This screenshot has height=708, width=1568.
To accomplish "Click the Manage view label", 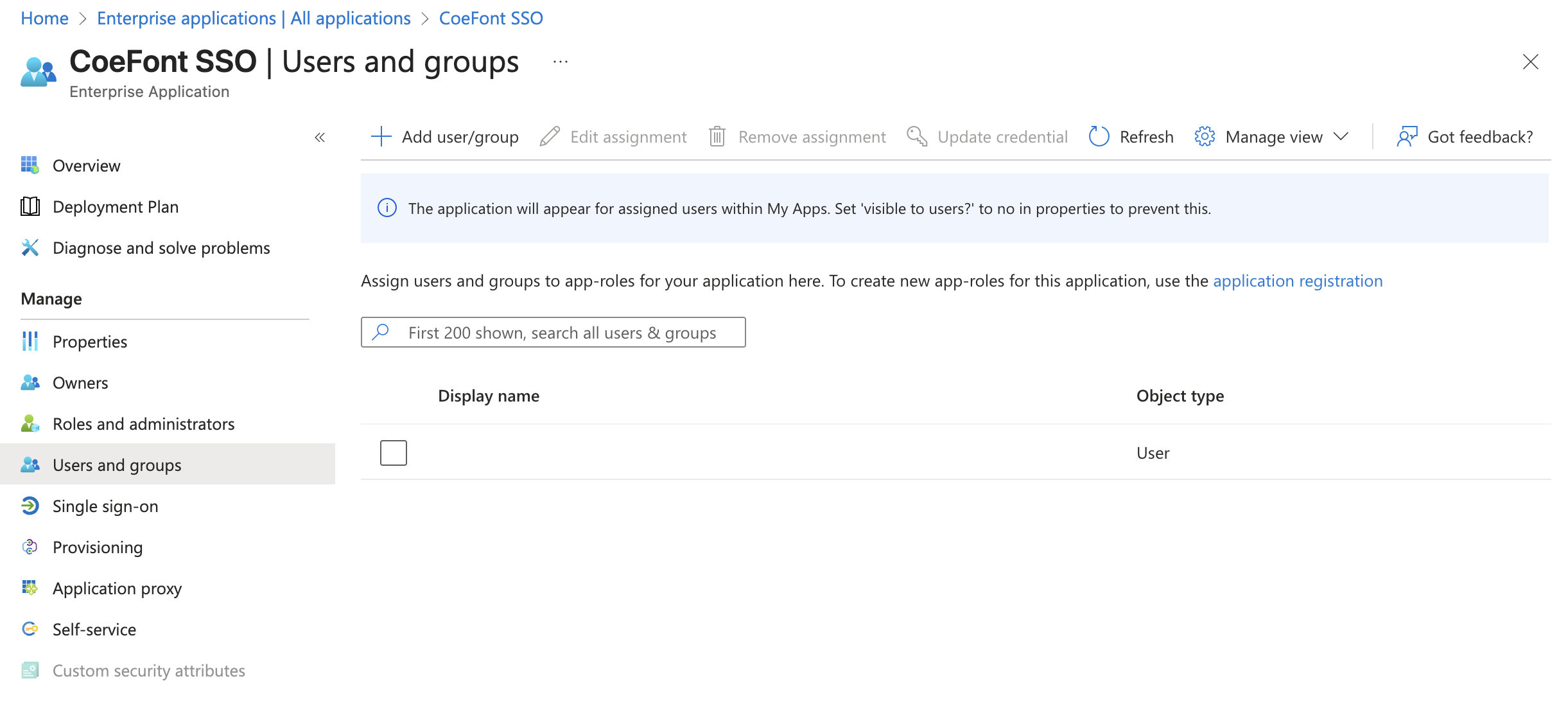I will [1274, 137].
